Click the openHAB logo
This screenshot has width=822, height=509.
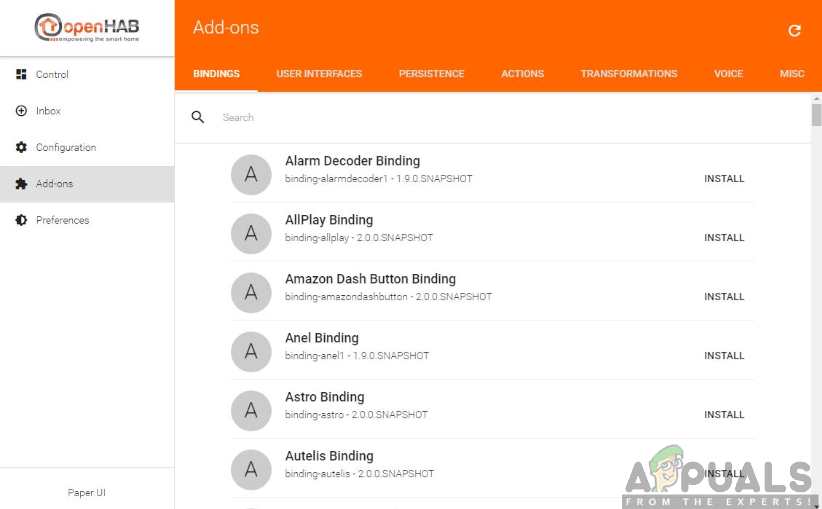pos(87,27)
